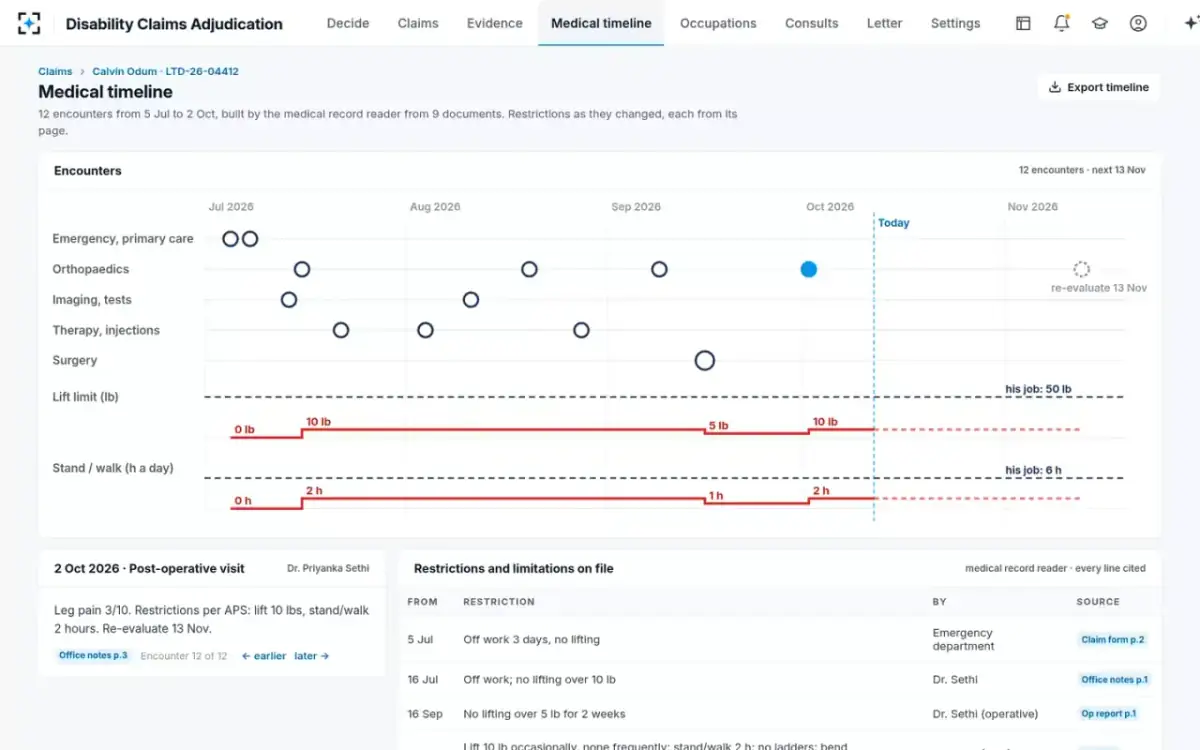Screen dimensions: 1200x750
Task: Select the July Orthopaedics encounter marker
Action: coord(302,269)
